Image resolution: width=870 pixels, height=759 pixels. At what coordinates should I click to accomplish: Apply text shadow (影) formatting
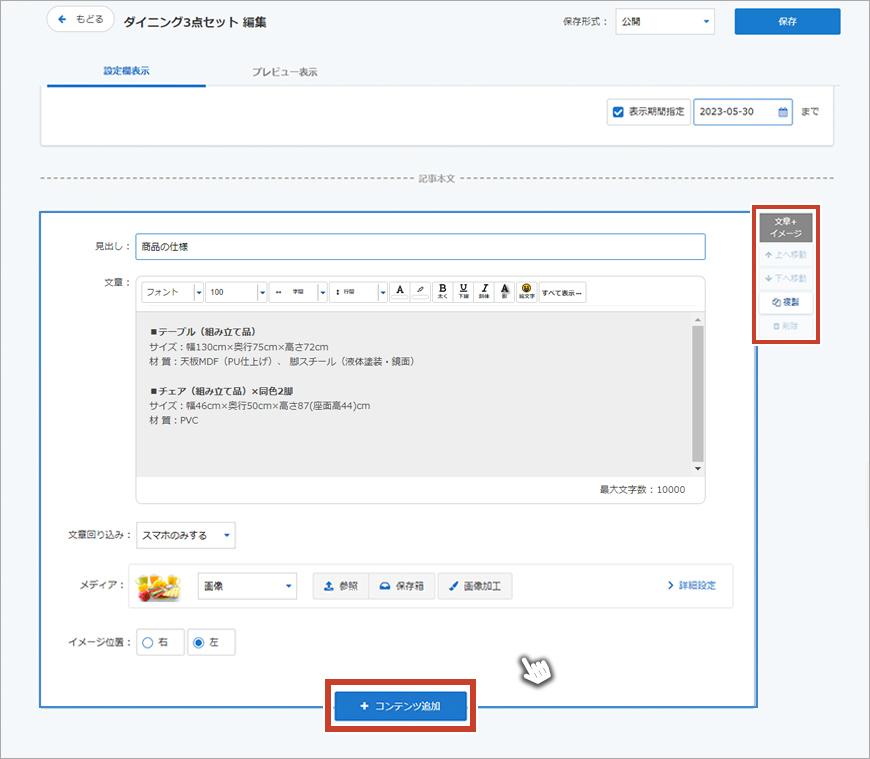click(x=505, y=291)
